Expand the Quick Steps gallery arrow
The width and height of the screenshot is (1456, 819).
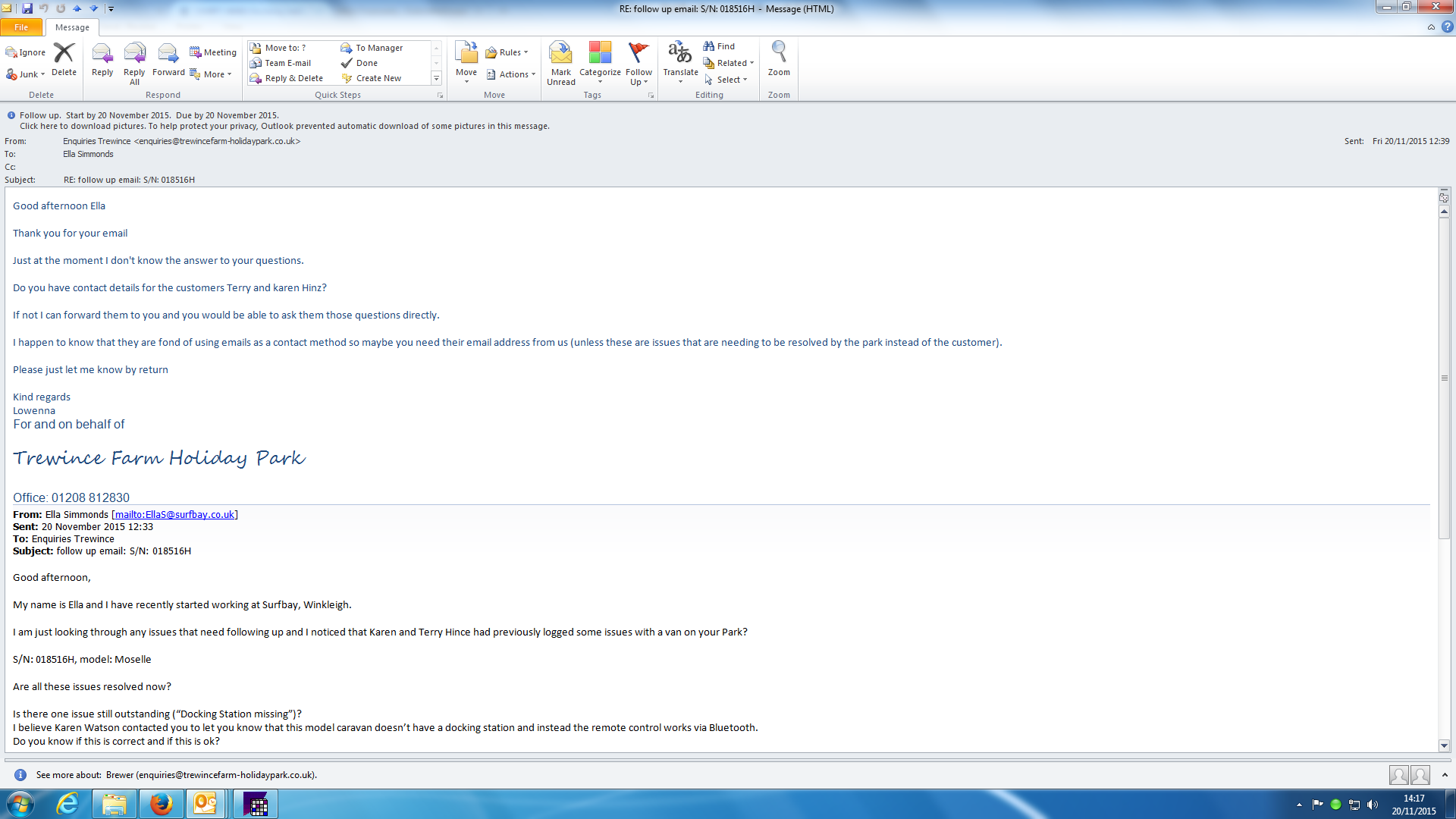[x=436, y=79]
